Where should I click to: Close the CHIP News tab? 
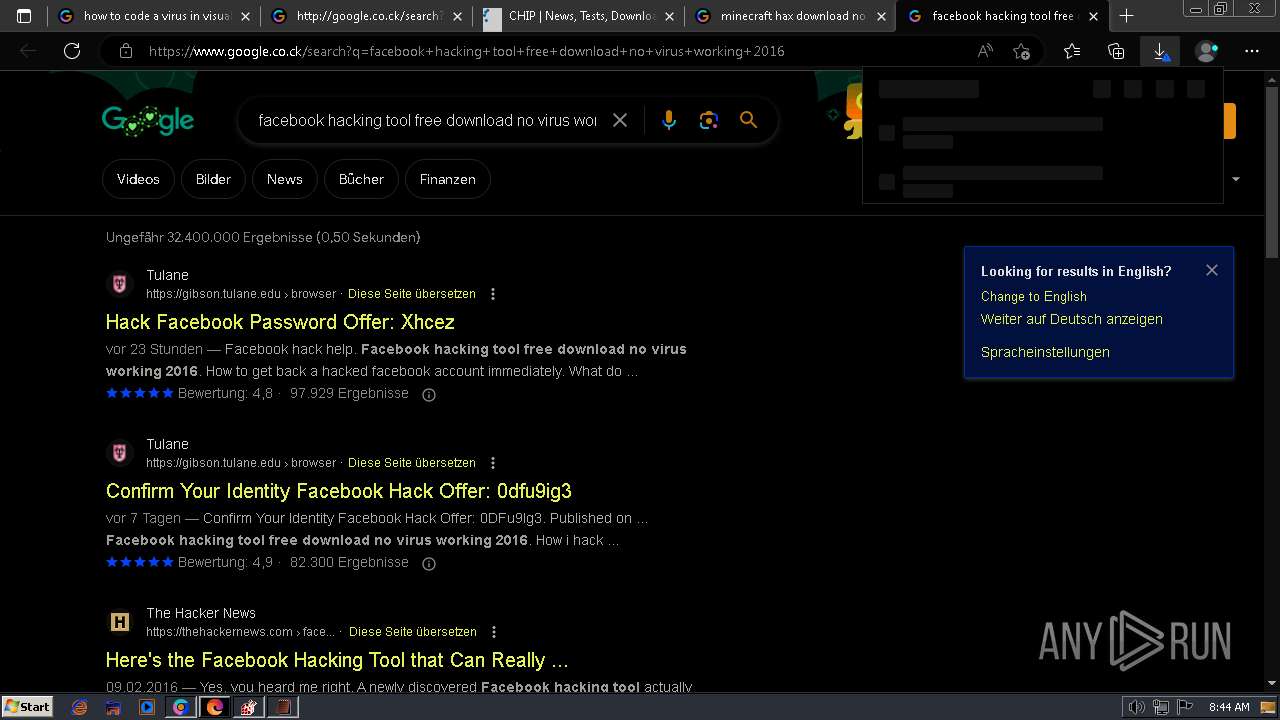coord(669,16)
